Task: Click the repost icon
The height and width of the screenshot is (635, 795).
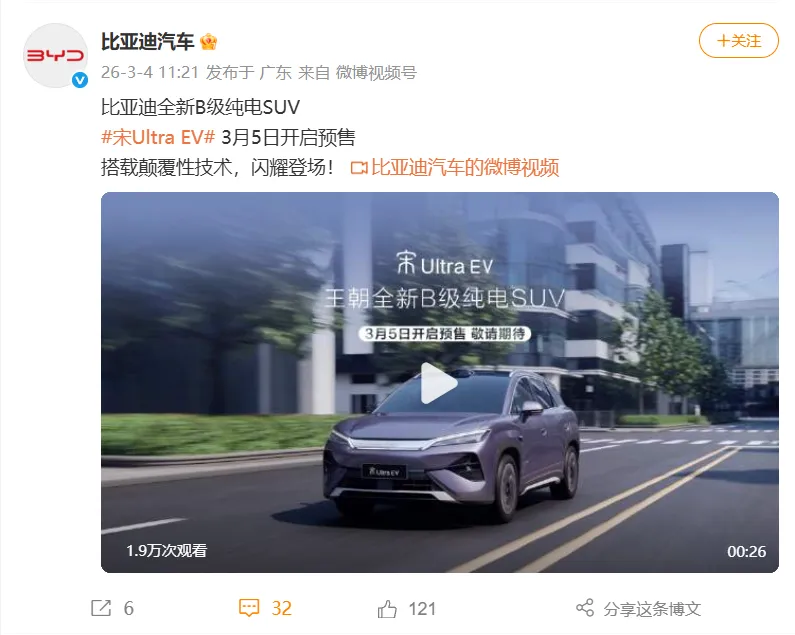Action: click(101, 608)
